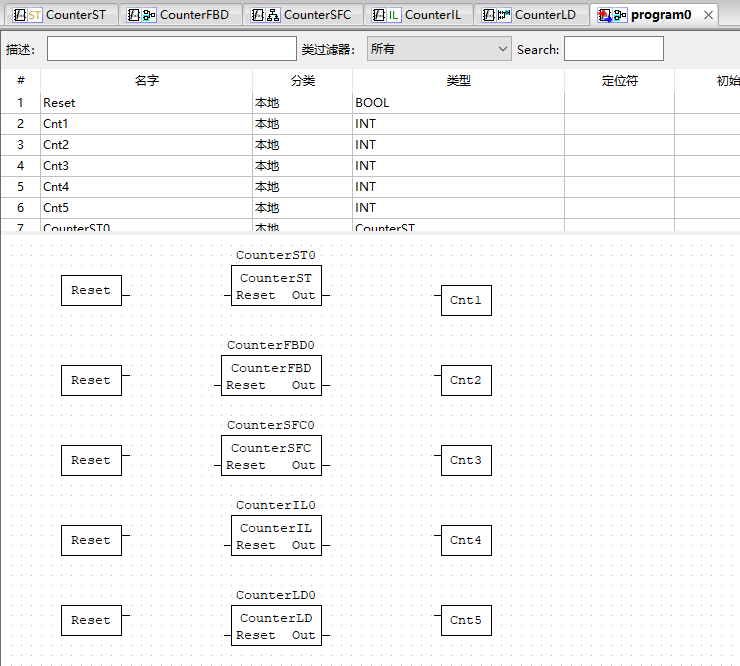This screenshot has width=740, height=666.
Task: Select the Cnt3 type INT cell
Action: coord(457,166)
